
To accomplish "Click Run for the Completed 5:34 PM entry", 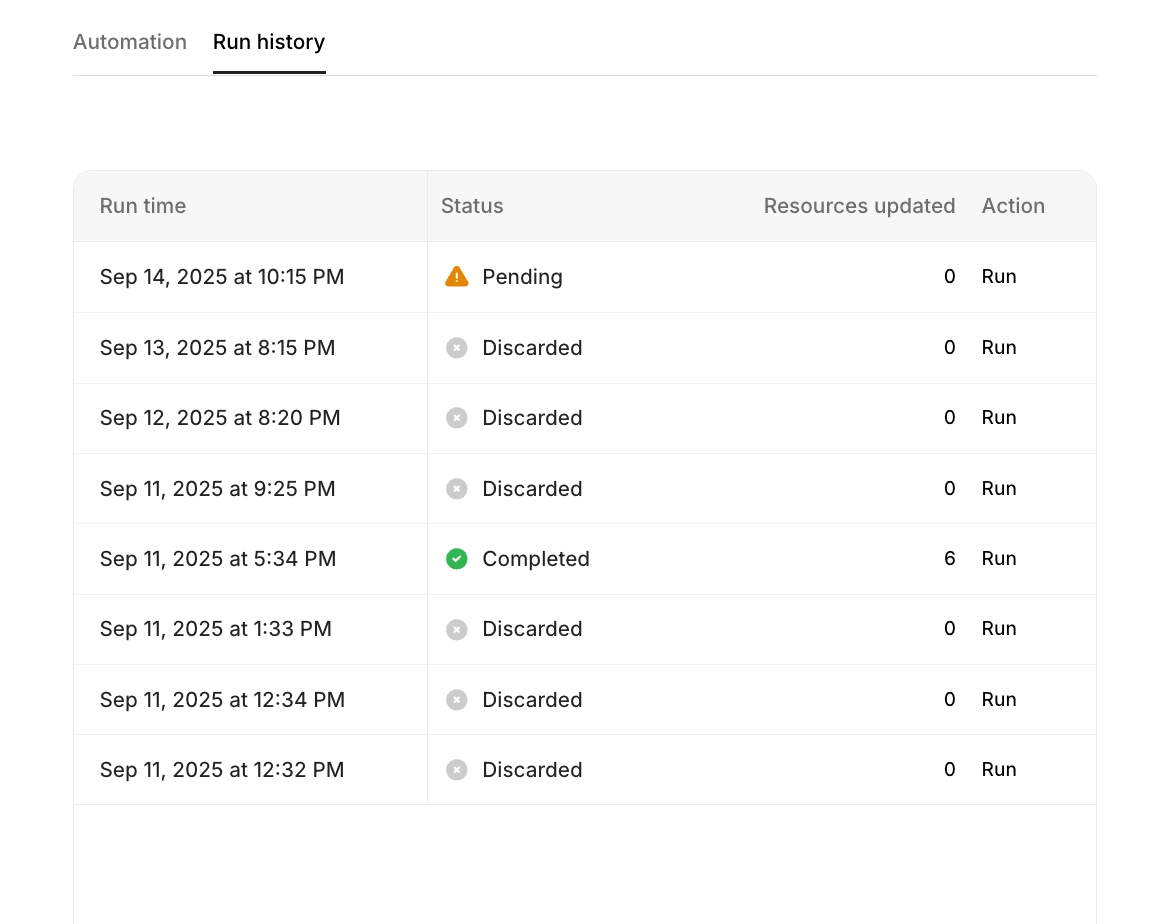I will (x=998, y=559).
